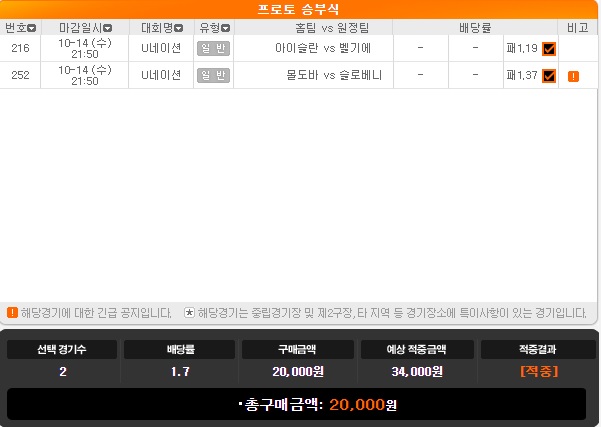
Task: Click 선택 경기수 summary label
Action: 62,349
